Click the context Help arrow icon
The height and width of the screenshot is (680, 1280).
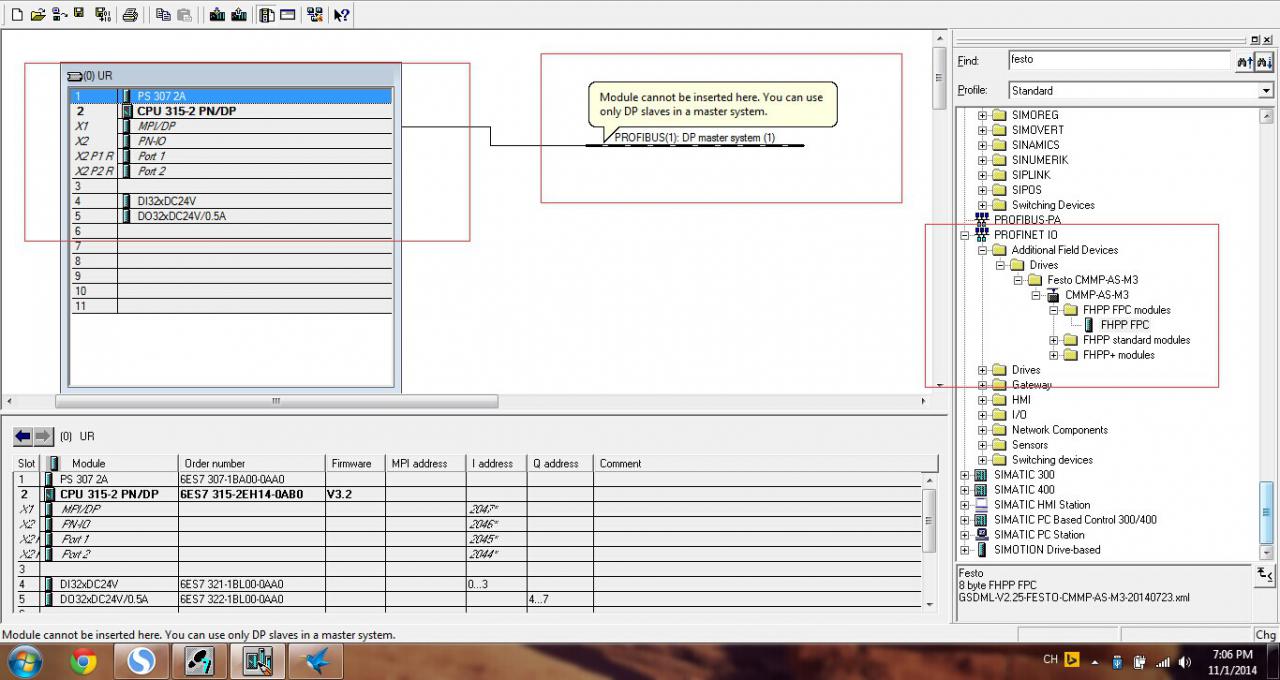coord(341,15)
